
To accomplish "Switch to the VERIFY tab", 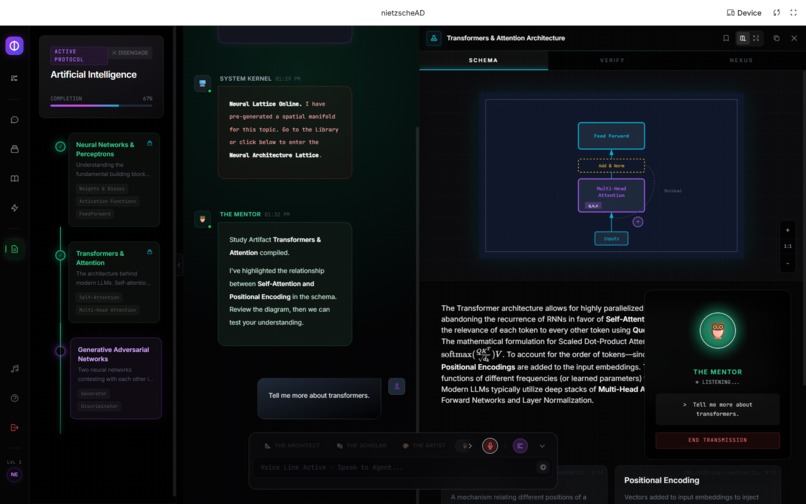I will [x=612, y=60].
